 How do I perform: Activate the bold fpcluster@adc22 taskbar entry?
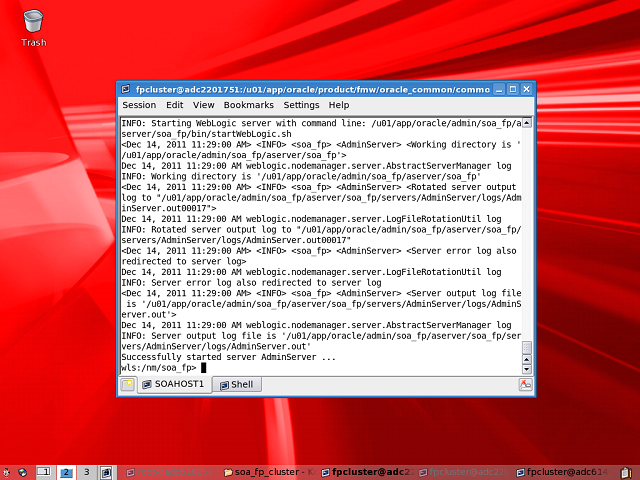pos(367,473)
